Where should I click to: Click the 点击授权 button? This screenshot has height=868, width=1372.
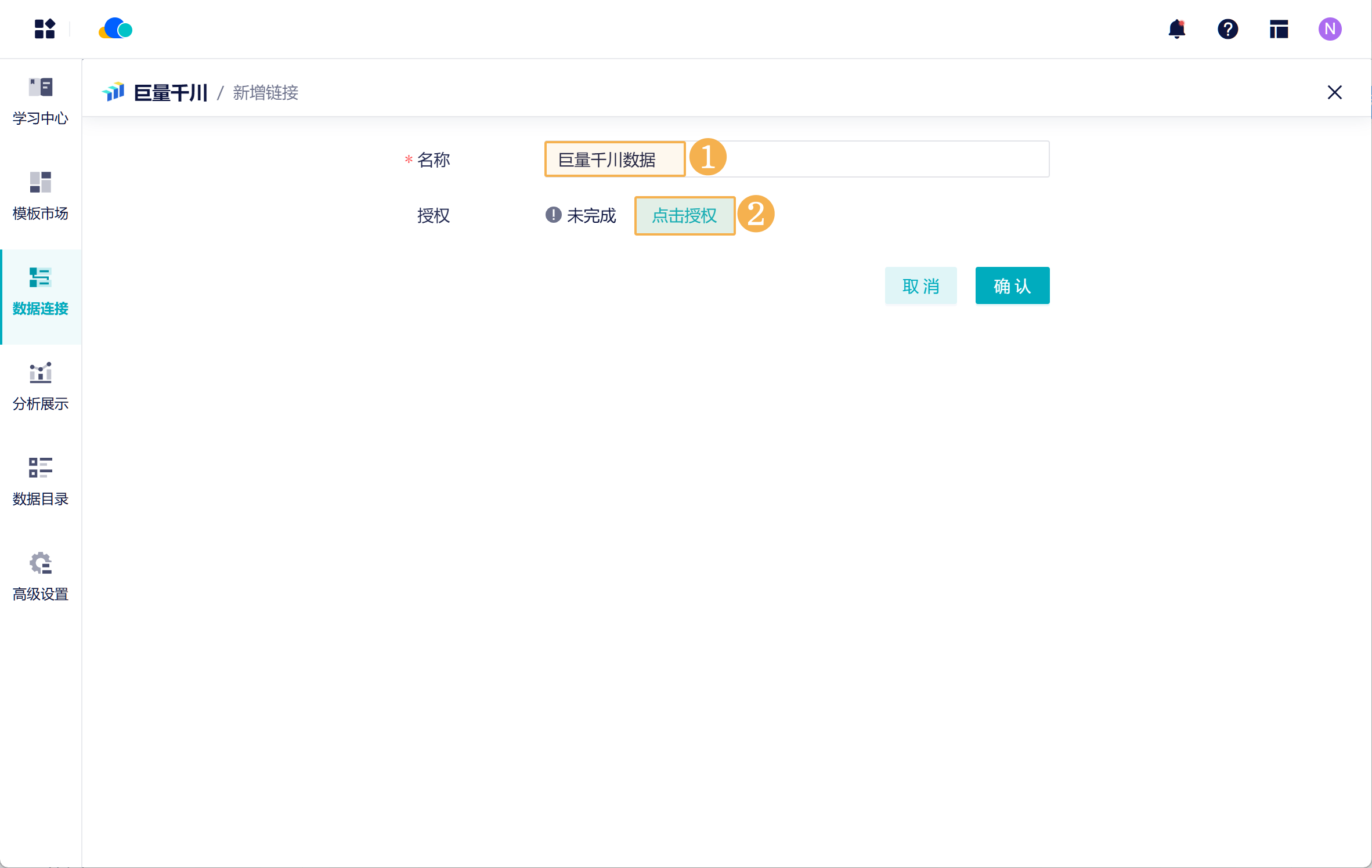(684, 216)
